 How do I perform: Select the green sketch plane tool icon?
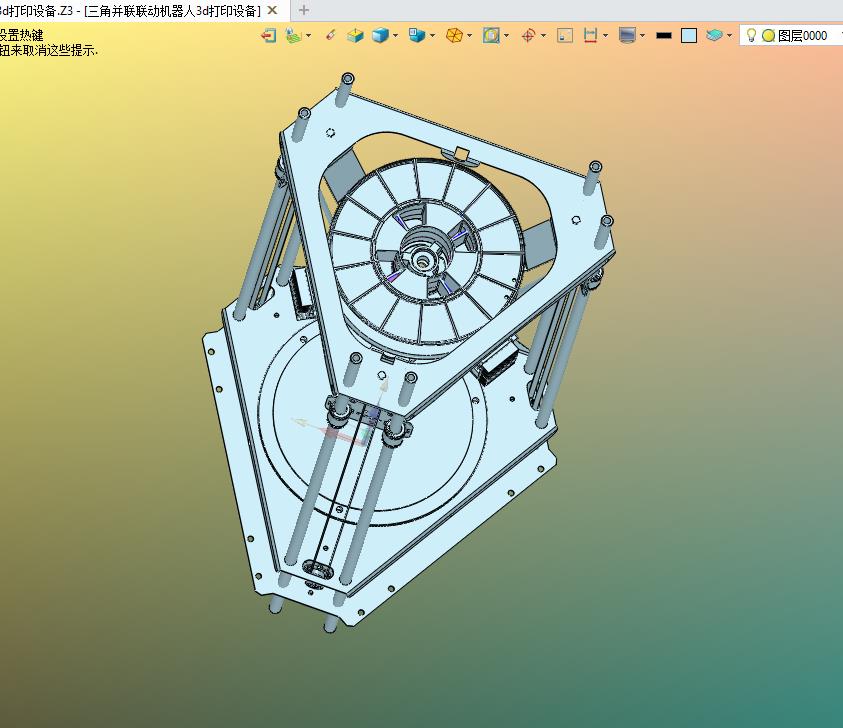pyautogui.click(x=292, y=35)
